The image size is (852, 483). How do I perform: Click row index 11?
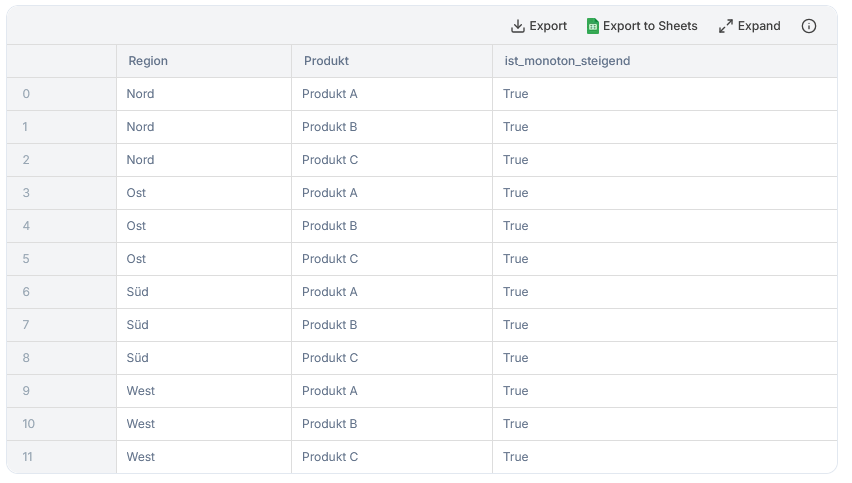point(27,457)
